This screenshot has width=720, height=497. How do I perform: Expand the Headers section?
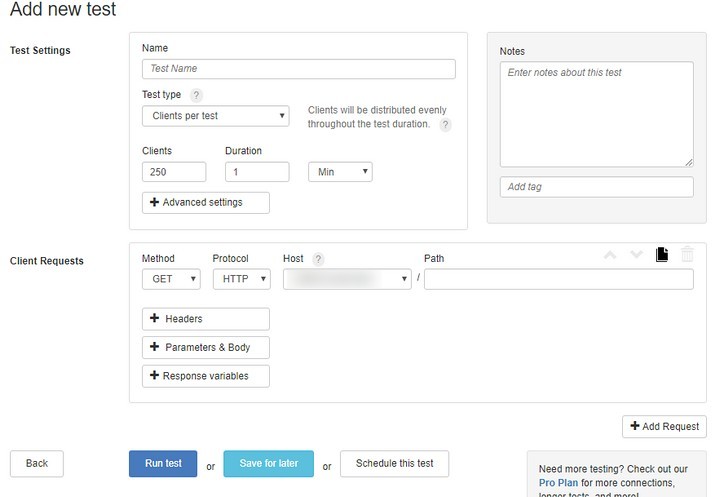coord(206,319)
